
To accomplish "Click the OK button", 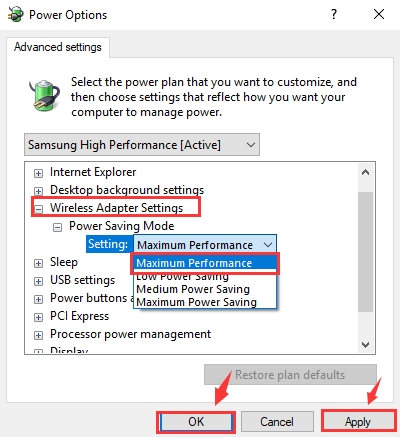I will (x=196, y=422).
